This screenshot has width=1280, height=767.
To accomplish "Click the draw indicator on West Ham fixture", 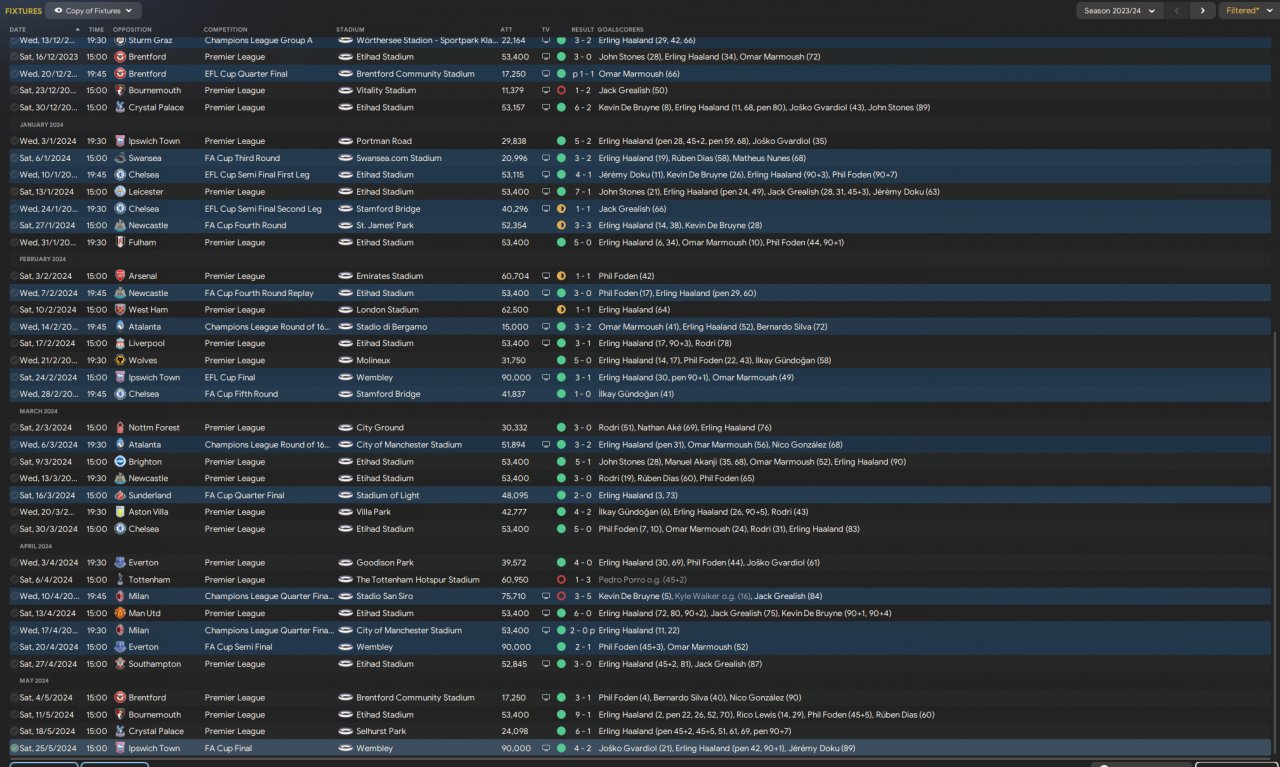I will click(x=561, y=310).
